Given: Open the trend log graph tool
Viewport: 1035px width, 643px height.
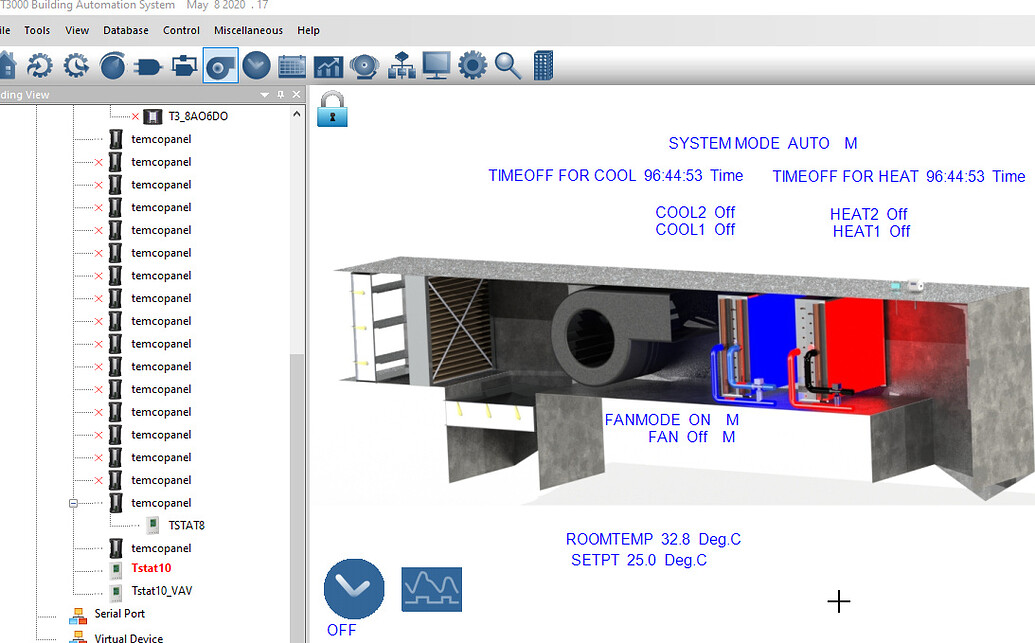Looking at the screenshot, I should (x=328, y=65).
